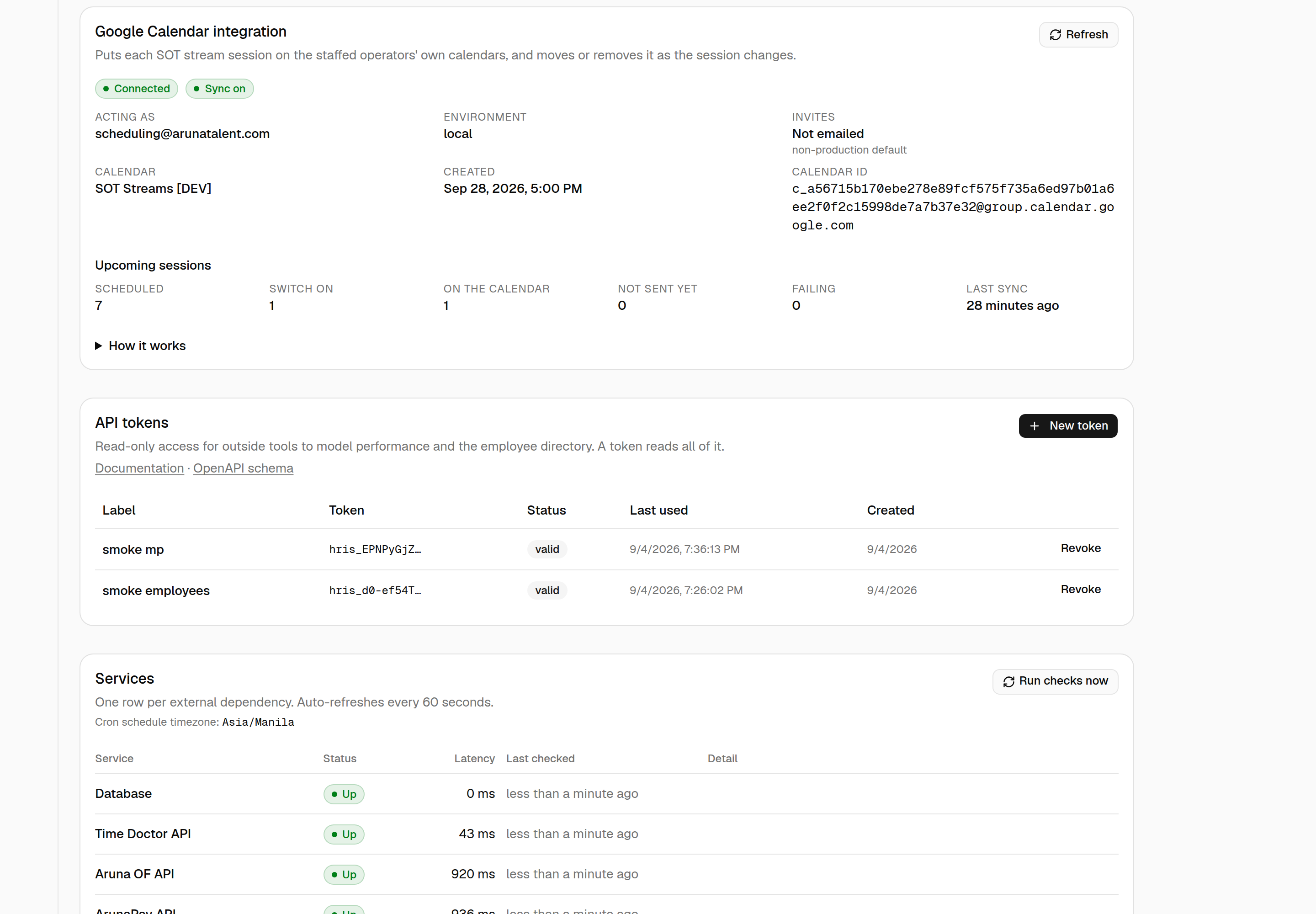Screen dimensions: 1316x914
Task: Click the Up badge for Aruna OF API
Action: click(x=344, y=875)
